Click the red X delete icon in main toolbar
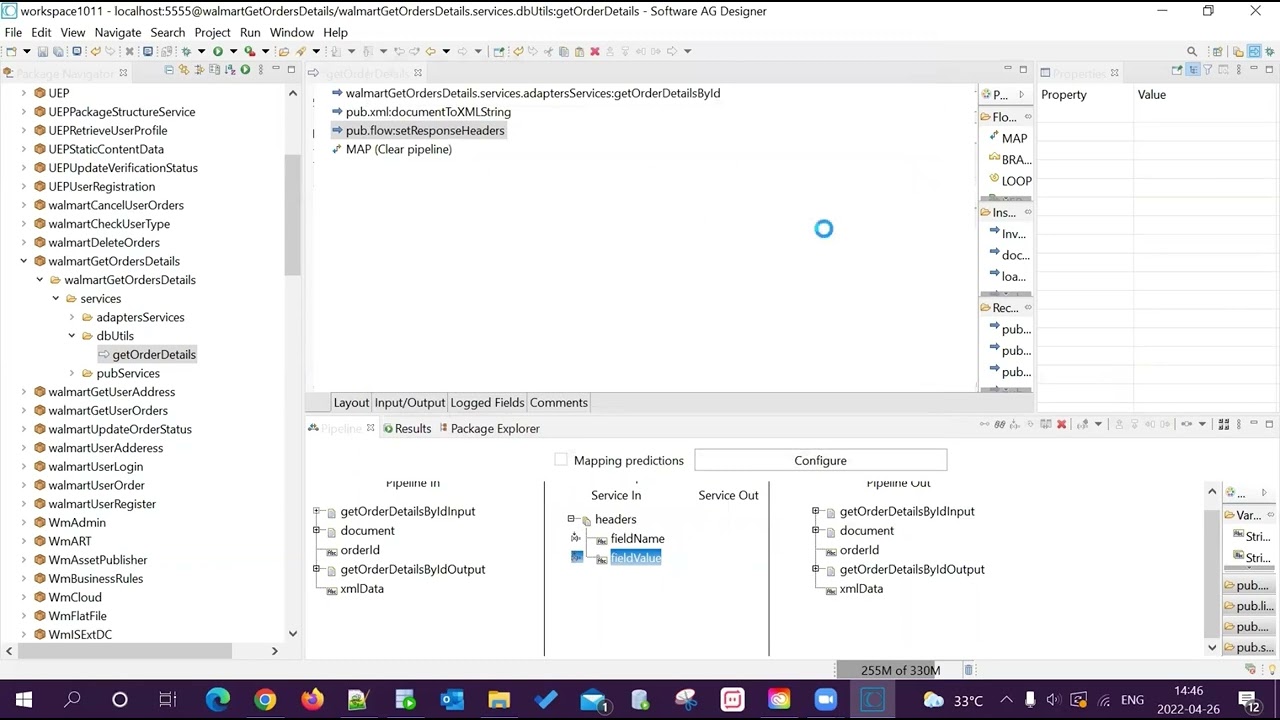This screenshot has height=720, width=1280. point(595,51)
